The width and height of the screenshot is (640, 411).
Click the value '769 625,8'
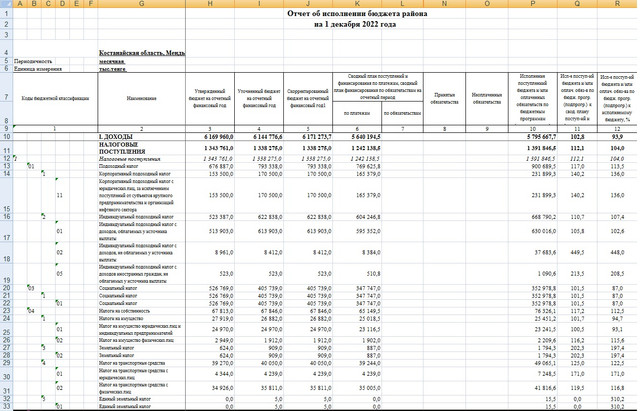pos(368,167)
